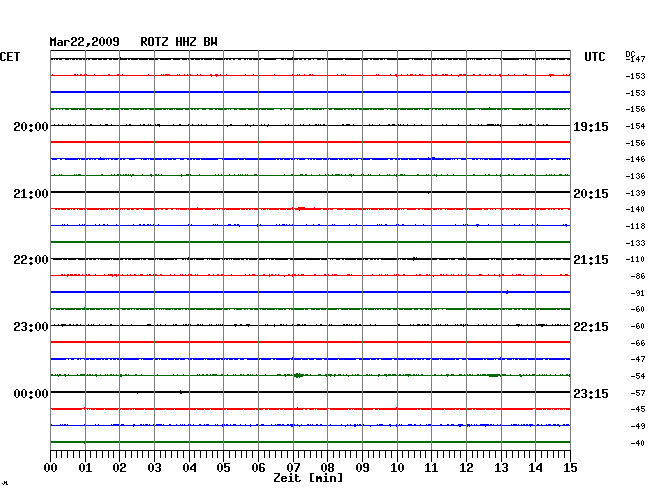
Task: Pick minute 12 on the Zeit axis
Action: point(466,468)
